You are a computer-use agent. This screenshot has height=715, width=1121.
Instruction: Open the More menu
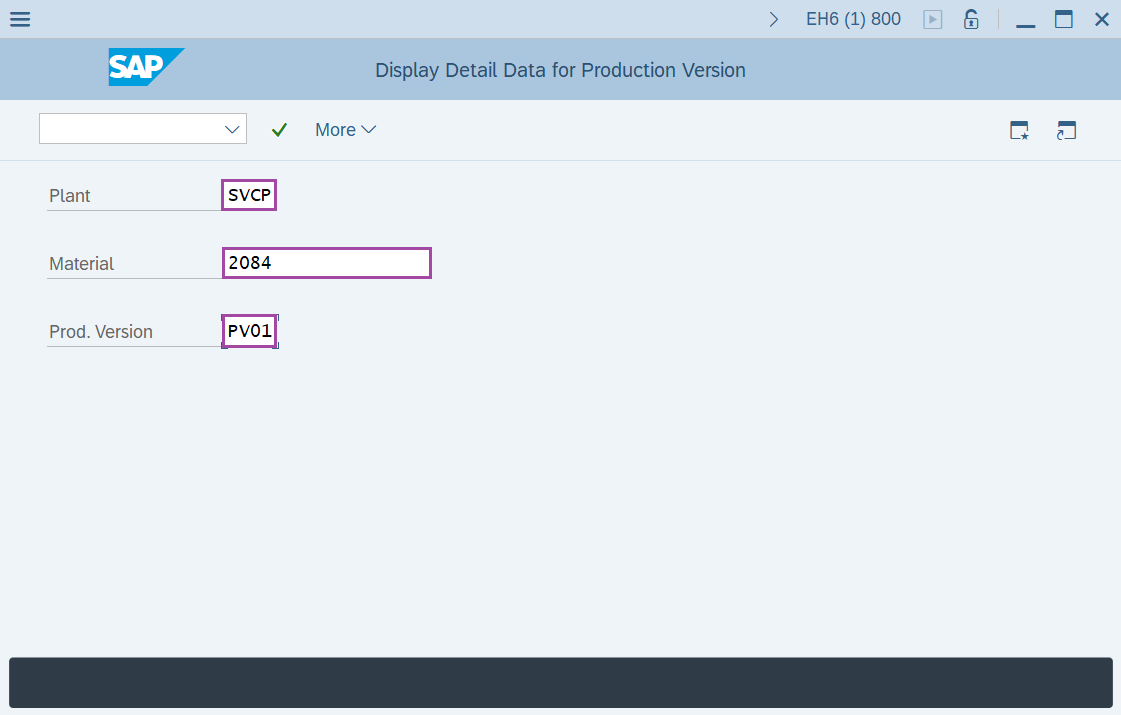pyautogui.click(x=345, y=130)
